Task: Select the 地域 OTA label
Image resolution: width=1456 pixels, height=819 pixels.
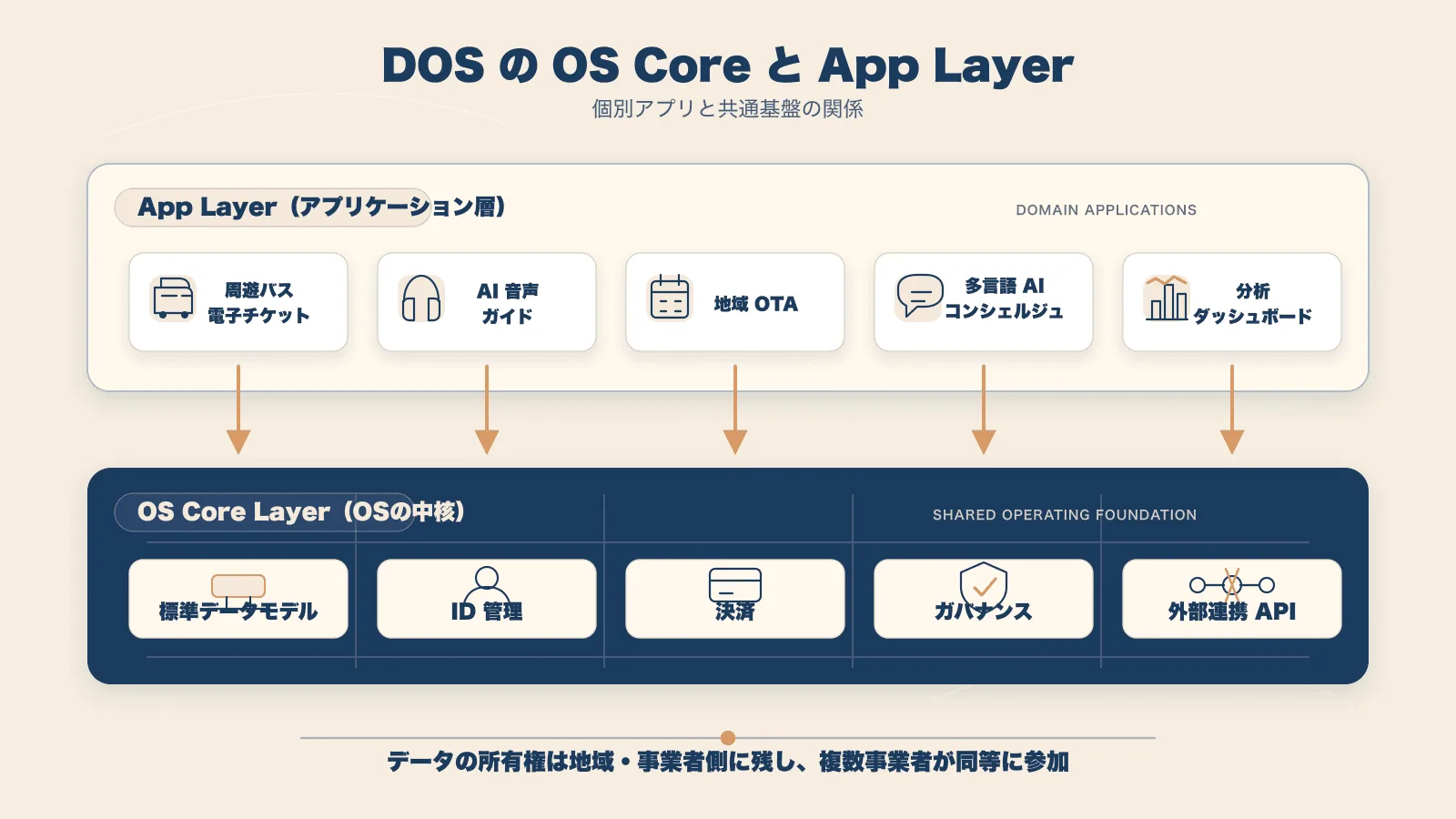Action: 755,304
